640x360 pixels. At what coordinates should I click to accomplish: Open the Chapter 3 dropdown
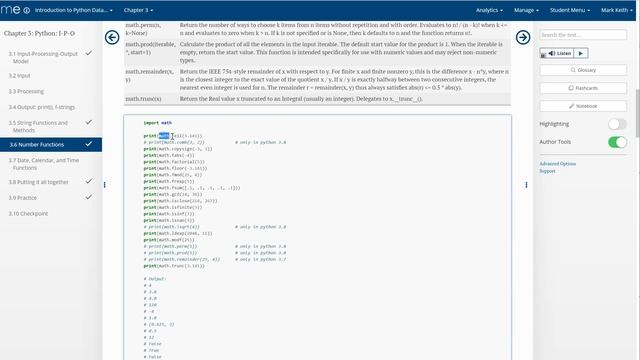pos(138,10)
